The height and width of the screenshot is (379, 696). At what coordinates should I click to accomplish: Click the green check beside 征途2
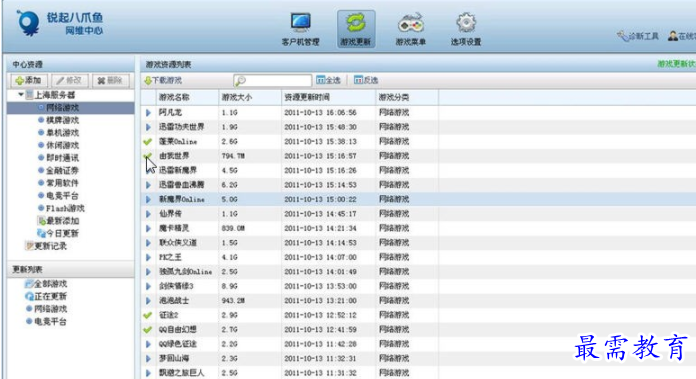[x=148, y=315]
